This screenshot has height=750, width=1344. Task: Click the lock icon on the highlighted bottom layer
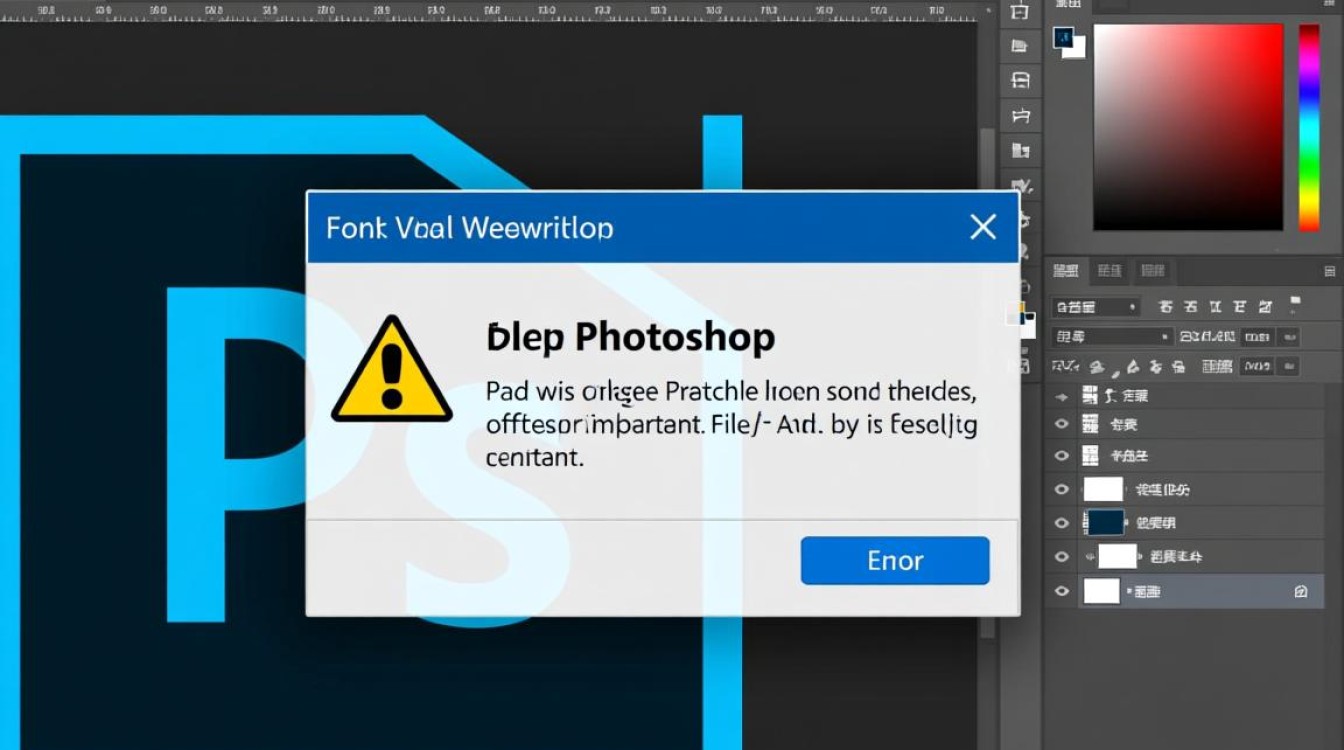1301,591
